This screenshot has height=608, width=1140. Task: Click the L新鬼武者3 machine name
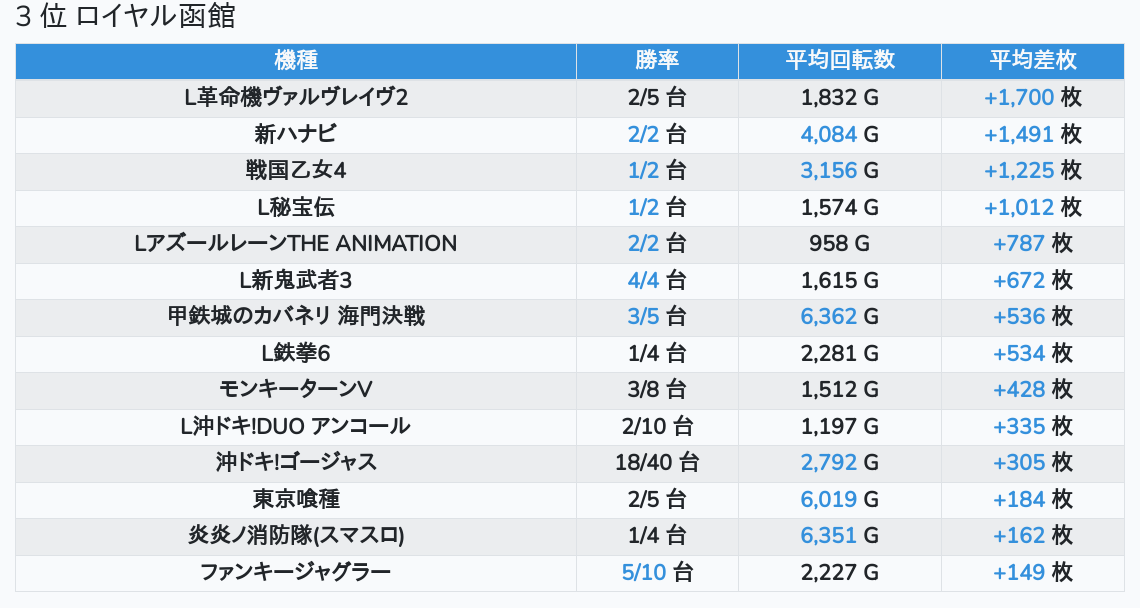tap(295, 280)
